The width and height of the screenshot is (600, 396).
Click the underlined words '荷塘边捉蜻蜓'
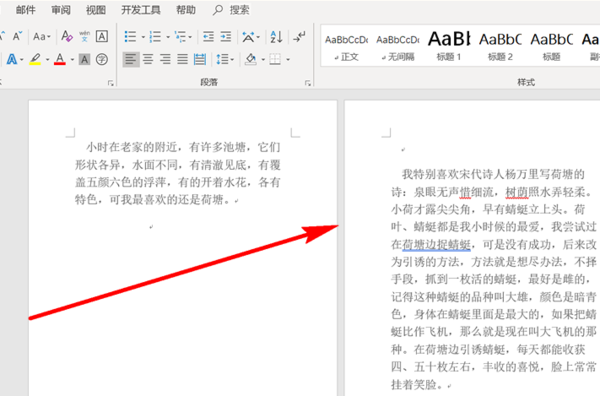[437, 244]
